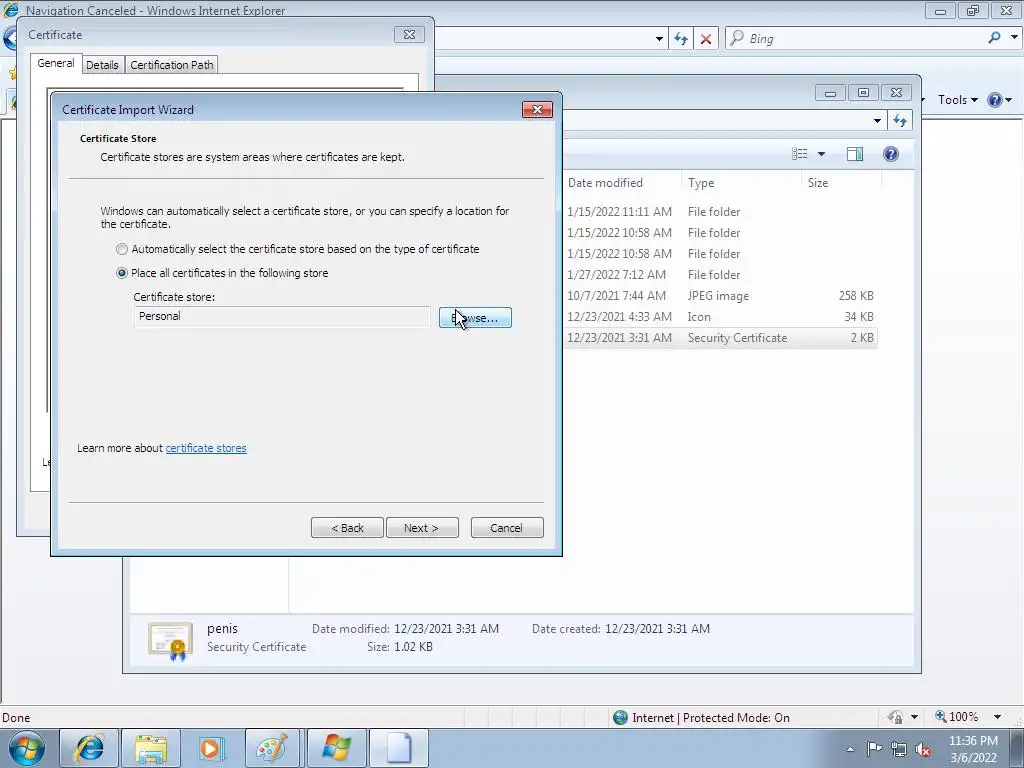Image resolution: width=1024 pixels, height=768 pixels.
Task: Click the Next button in wizard
Action: pyautogui.click(x=422, y=528)
